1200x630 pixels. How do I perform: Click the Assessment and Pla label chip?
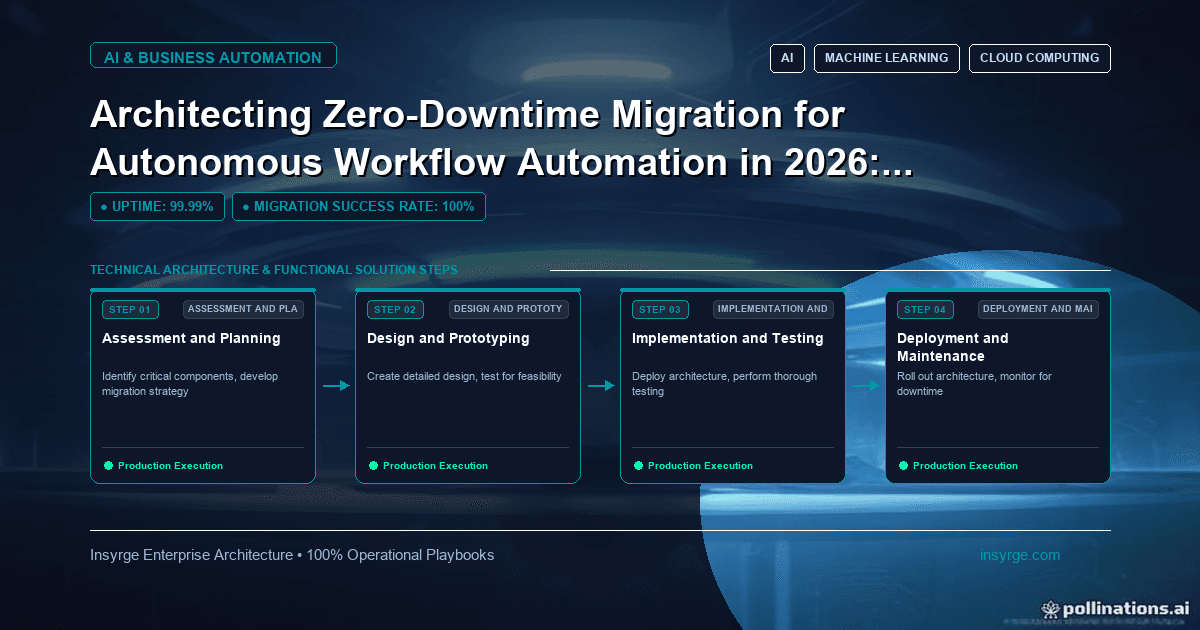click(x=243, y=309)
